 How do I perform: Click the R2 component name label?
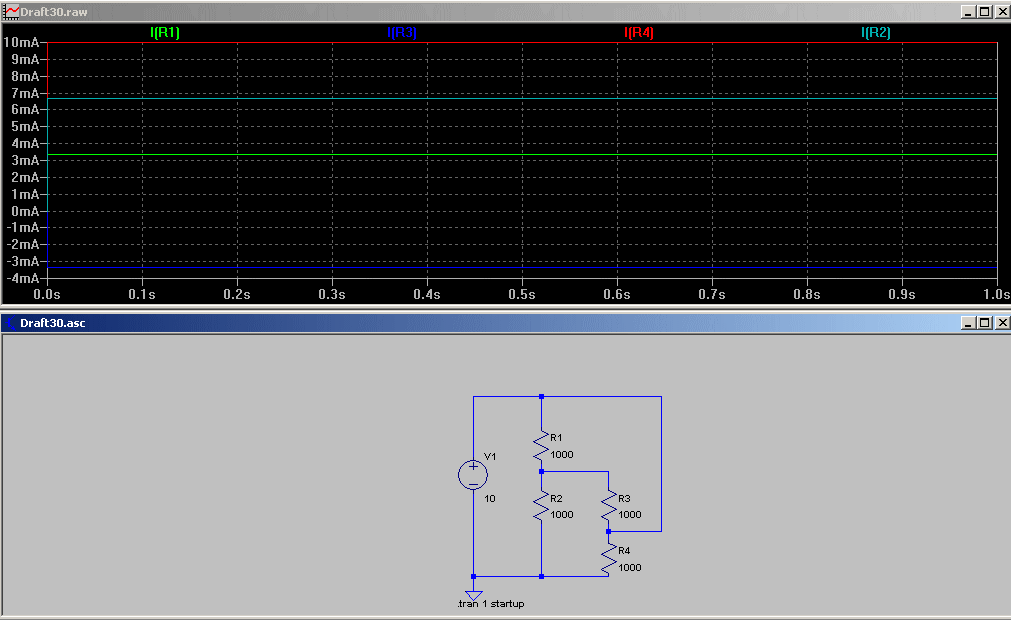point(556,498)
